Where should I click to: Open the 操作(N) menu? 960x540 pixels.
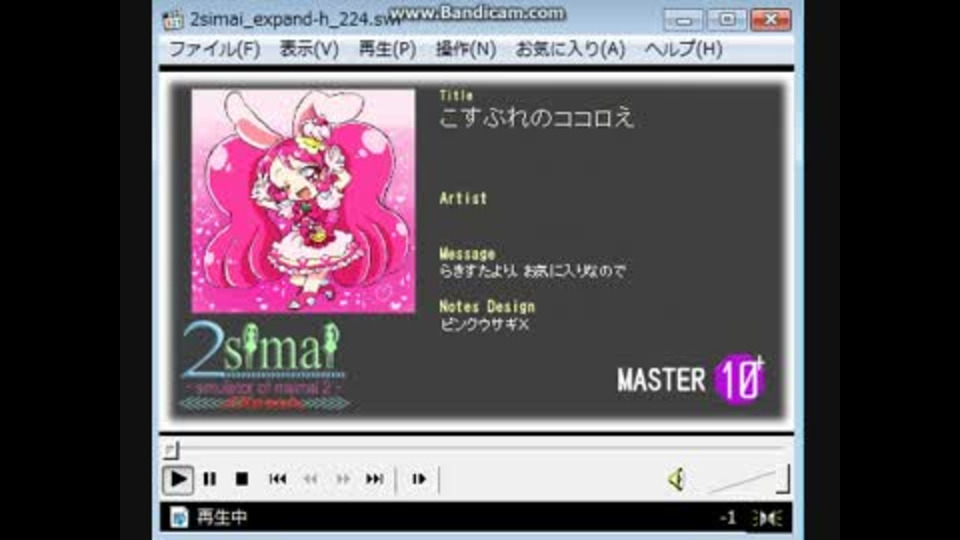(x=466, y=49)
